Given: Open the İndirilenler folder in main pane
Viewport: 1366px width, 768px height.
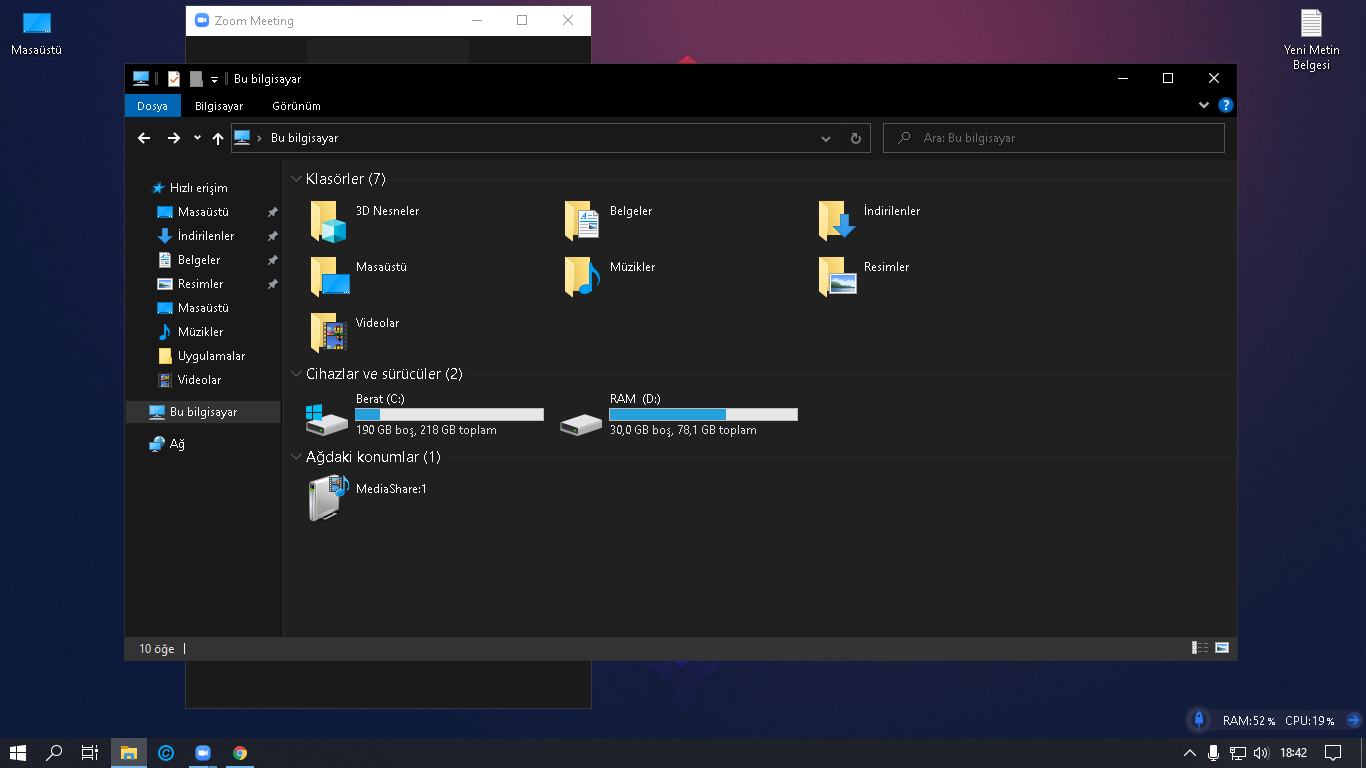Looking at the screenshot, I should pos(869,220).
